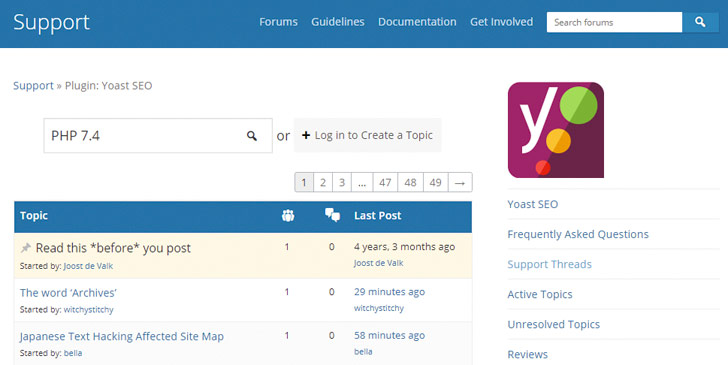The height and width of the screenshot is (365, 728).
Task: Click the Yoast SEO plugin logo
Action: (556, 130)
